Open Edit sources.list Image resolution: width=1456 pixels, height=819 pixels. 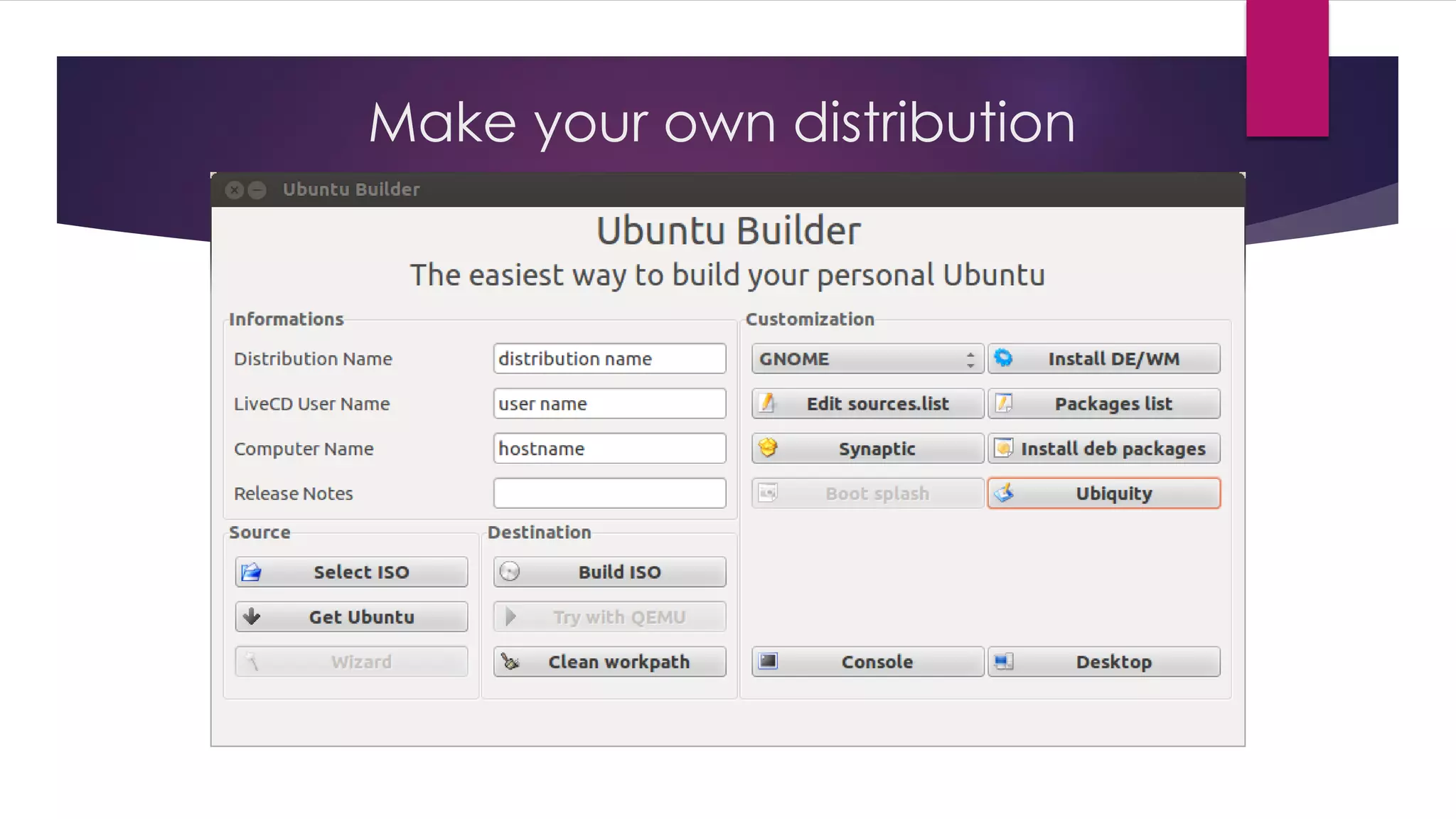867,403
